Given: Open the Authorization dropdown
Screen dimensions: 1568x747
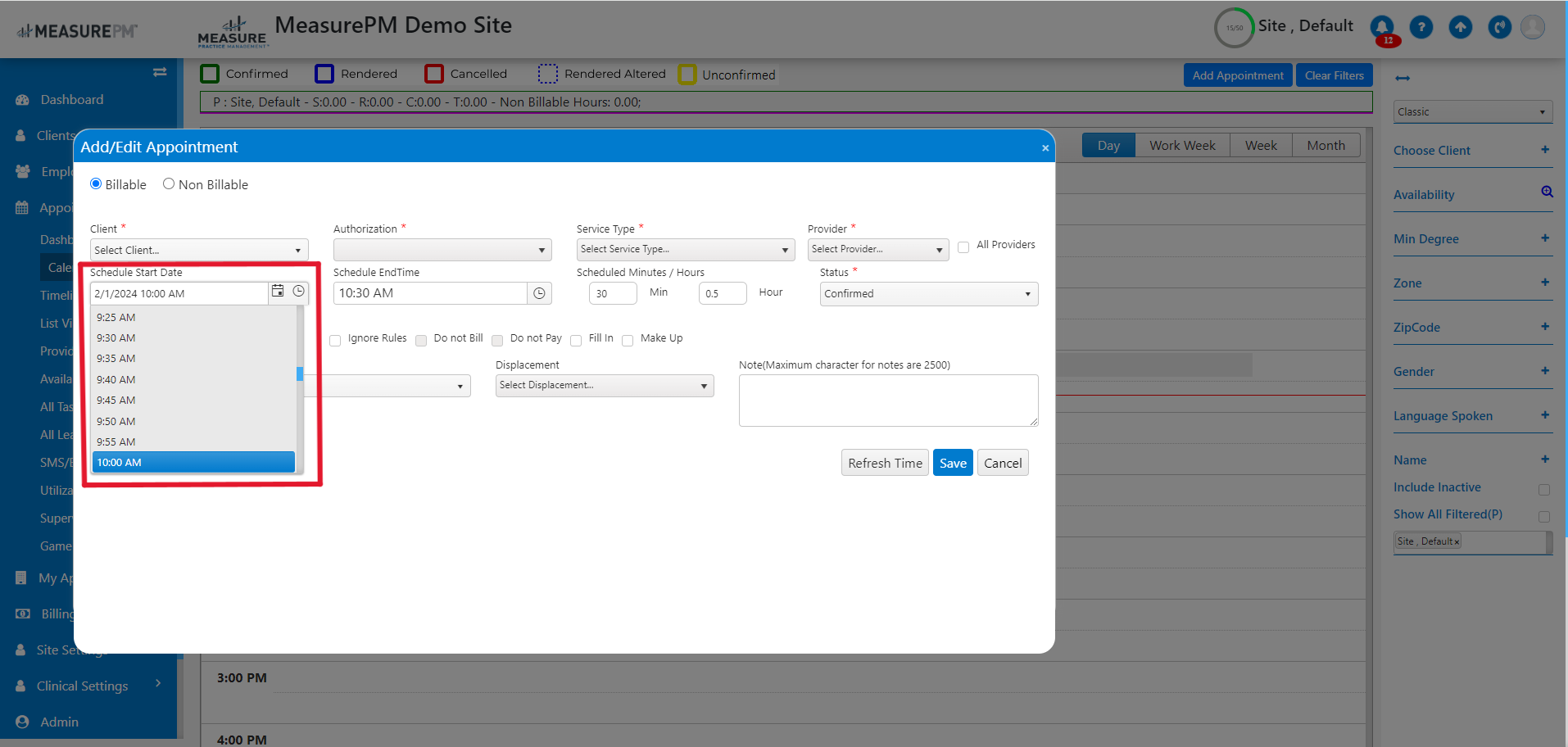Looking at the screenshot, I should point(442,250).
